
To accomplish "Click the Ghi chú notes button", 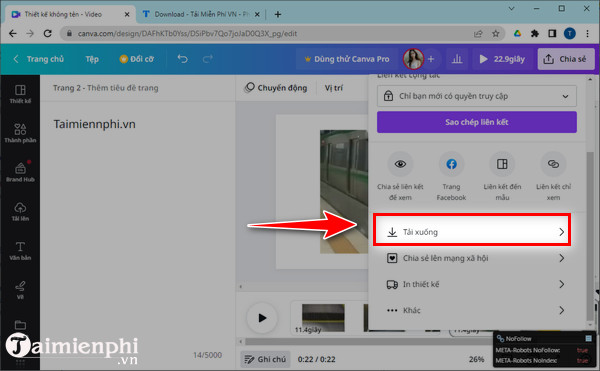I will 266,359.
